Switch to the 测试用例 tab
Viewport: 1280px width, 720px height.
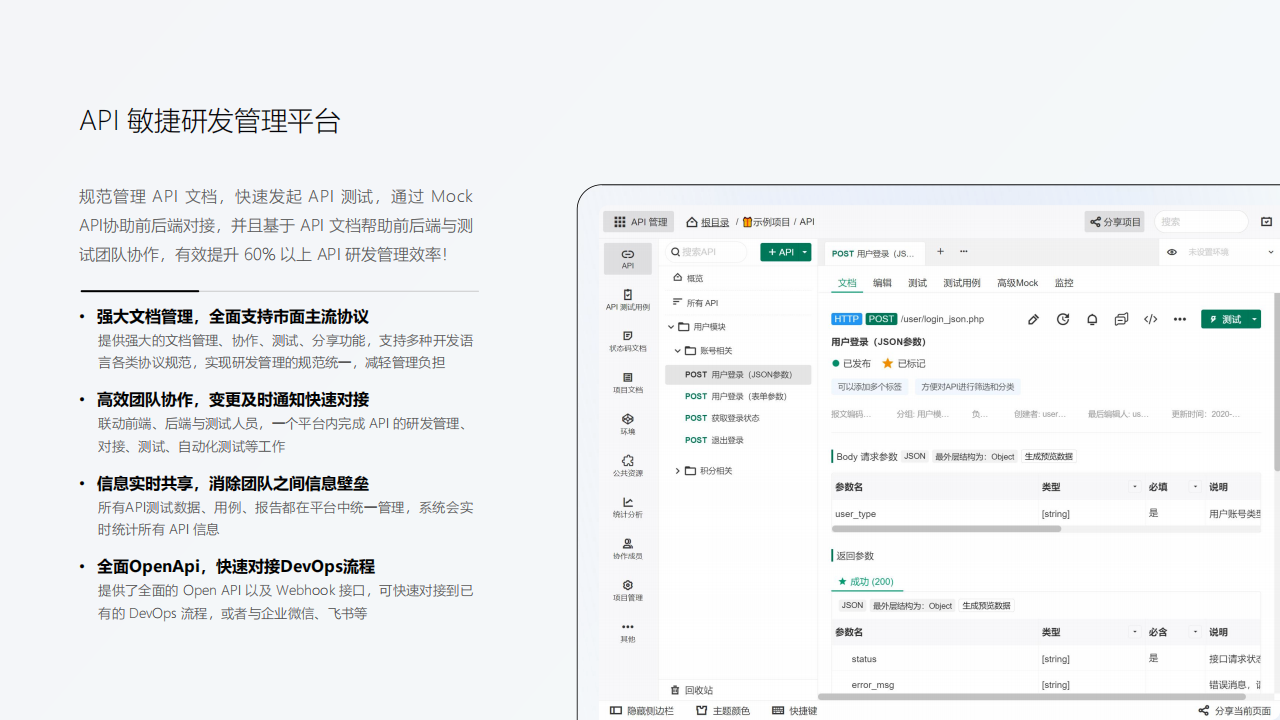click(x=961, y=283)
